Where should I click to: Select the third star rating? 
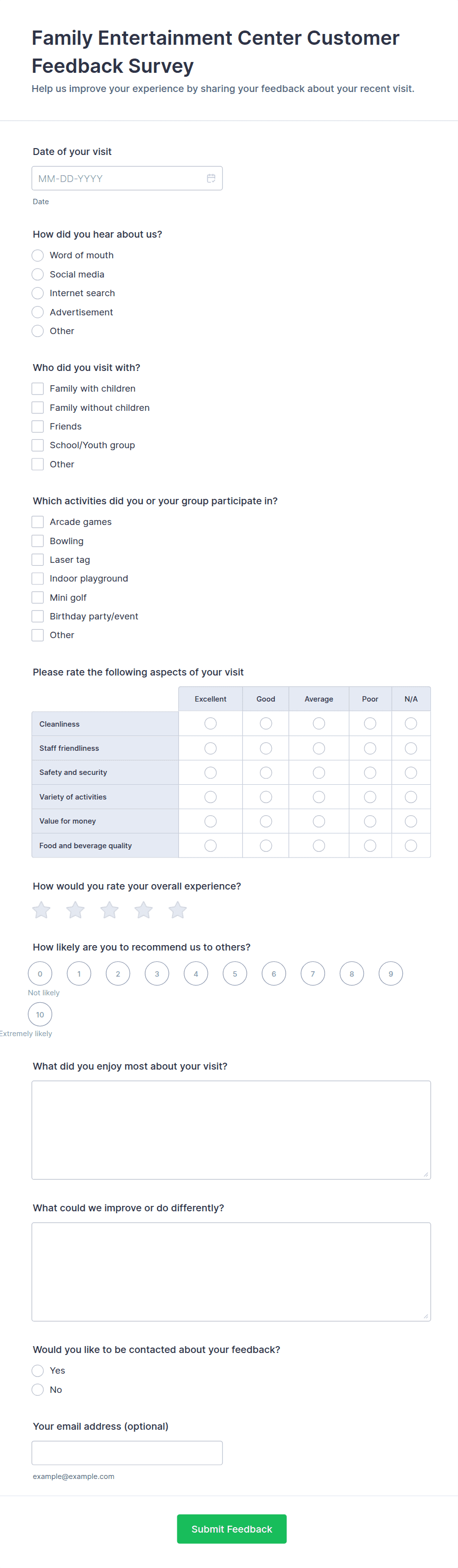[x=110, y=910]
